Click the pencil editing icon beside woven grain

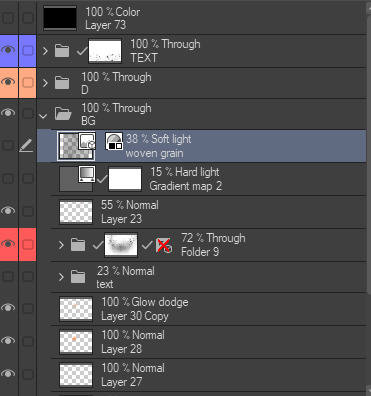(x=26, y=146)
